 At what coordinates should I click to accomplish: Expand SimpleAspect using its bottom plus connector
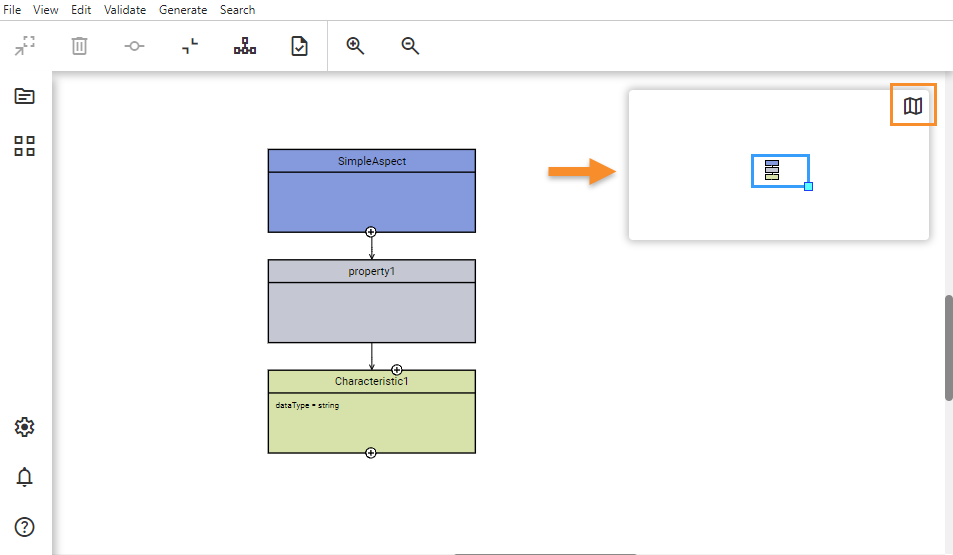pyautogui.click(x=371, y=232)
